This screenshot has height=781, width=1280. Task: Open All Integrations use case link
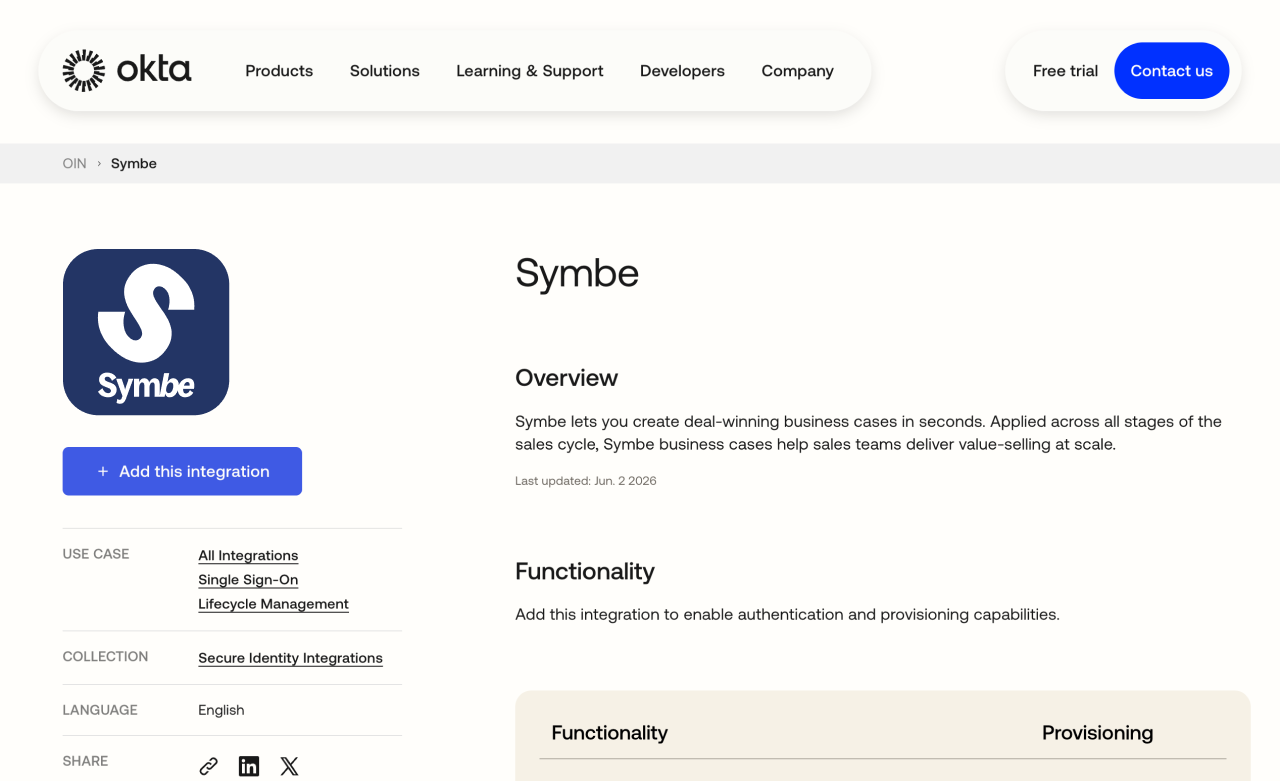point(248,556)
